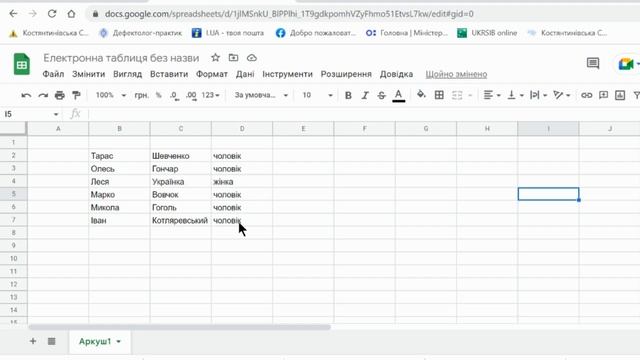Open the Вставити menu
This screenshot has width=640, height=360.
coord(169,74)
